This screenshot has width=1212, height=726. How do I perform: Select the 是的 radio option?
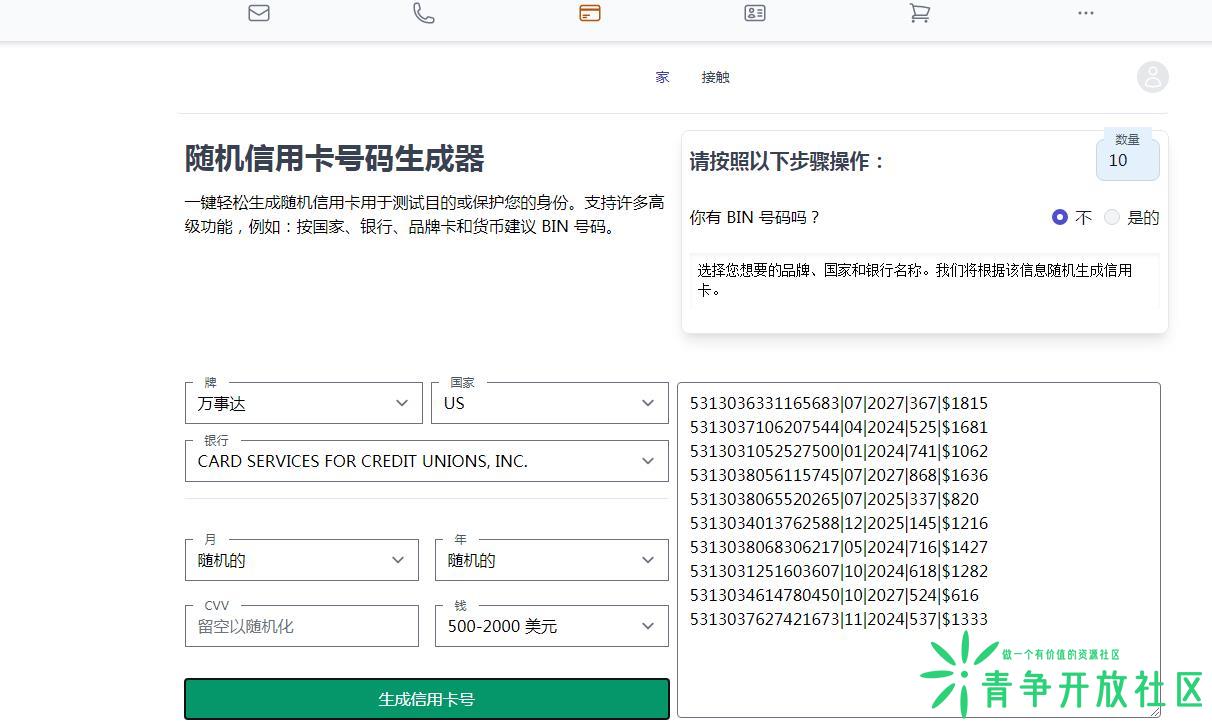(x=1112, y=217)
